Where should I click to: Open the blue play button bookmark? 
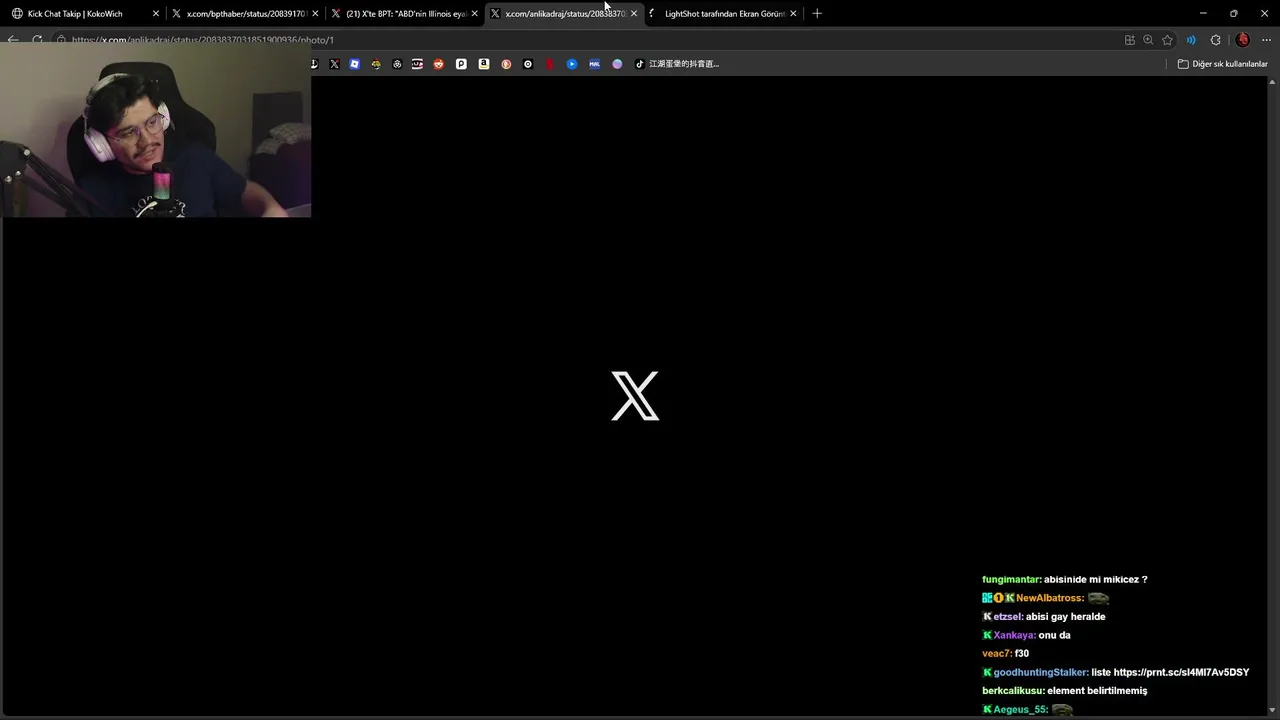coord(572,64)
